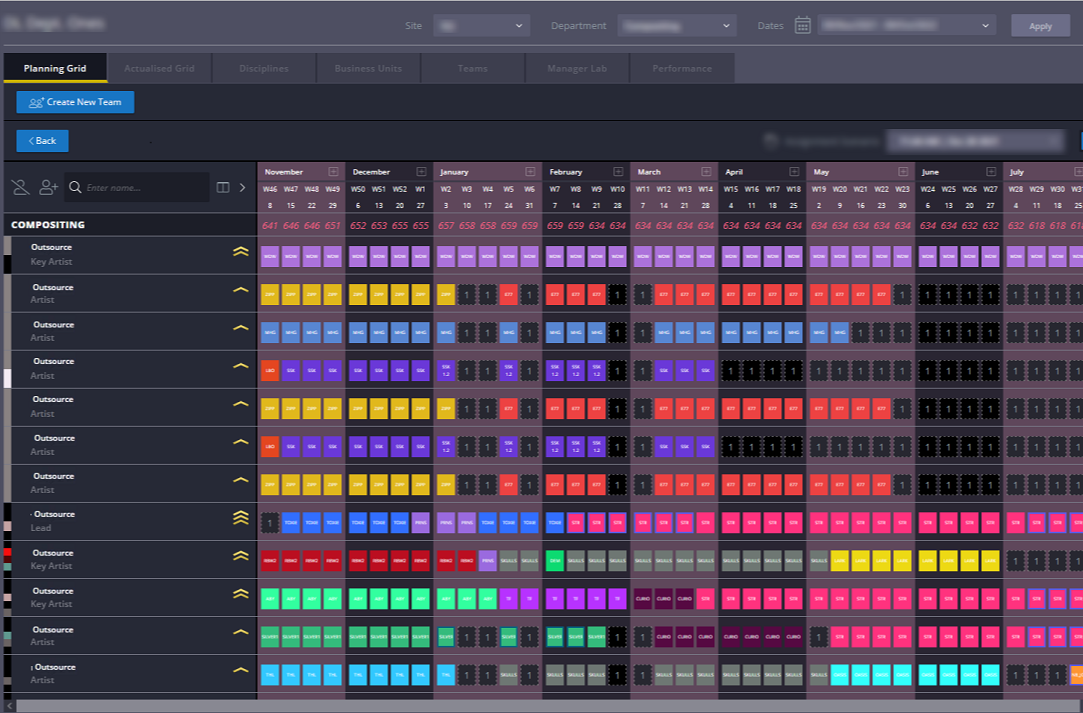Viewport: 1083px width, 713px height.
Task: Select the purple WOW cell in W46
Action: click(x=270, y=256)
